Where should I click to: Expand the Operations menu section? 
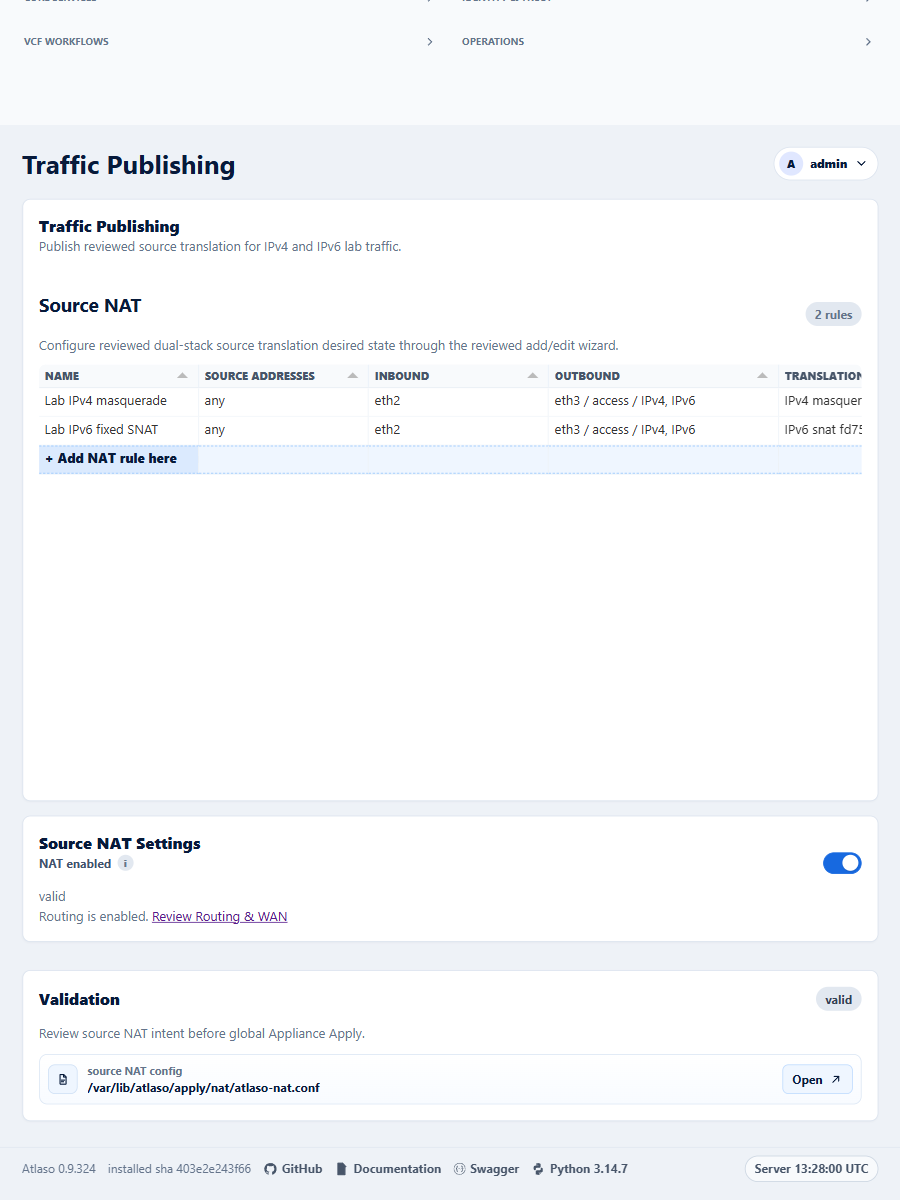(x=667, y=42)
